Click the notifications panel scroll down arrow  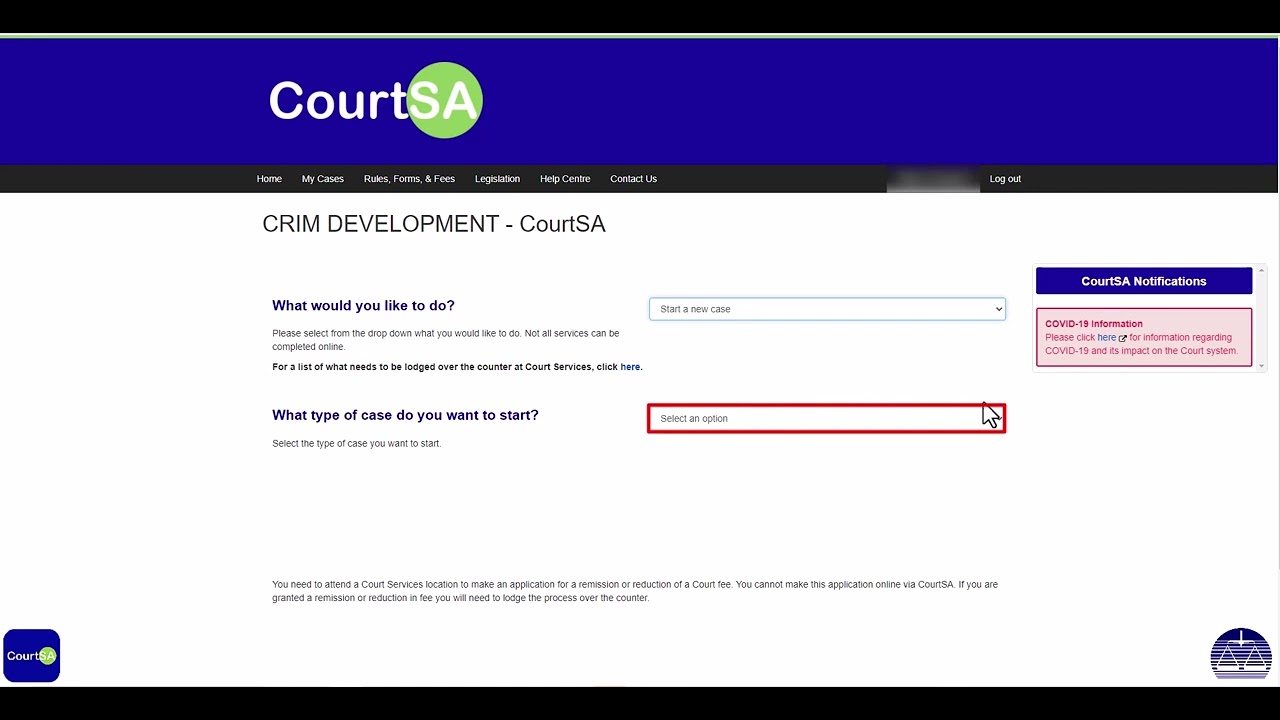(x=1261, y=366)
